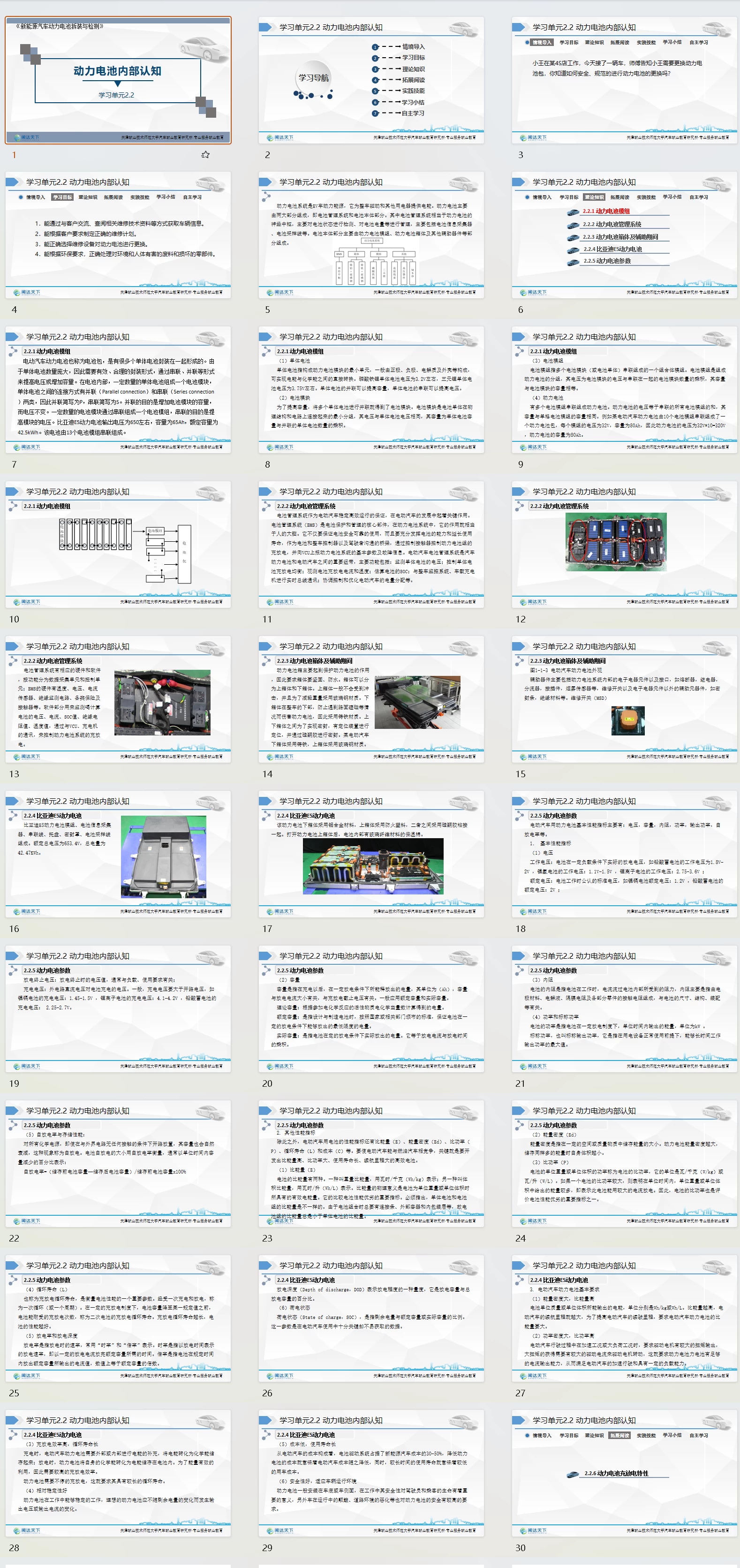
Task: Select slide 14 thumbnail with battery case photo
Action: pyautogui.click(x=371, y=699)
